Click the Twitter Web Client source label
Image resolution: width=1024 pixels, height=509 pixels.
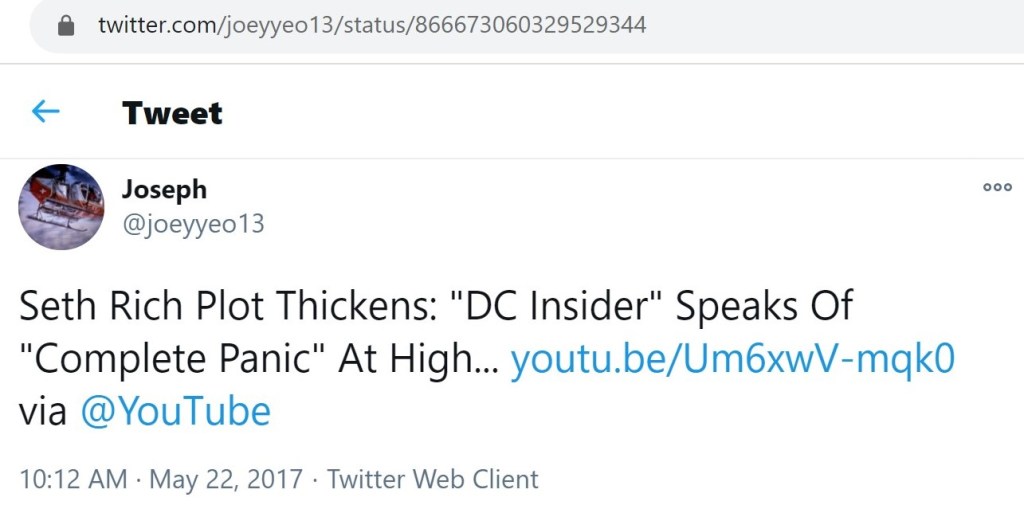tap(432, 479)
